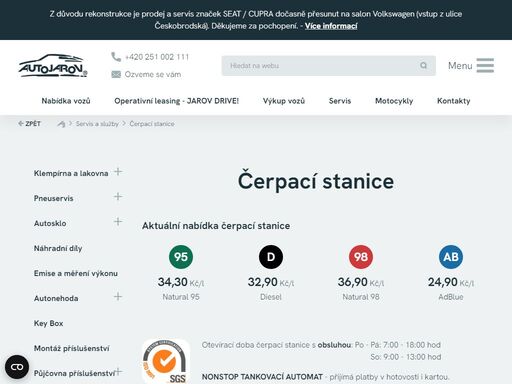Expand Klempírna a lakovna submenu
Viewport: 512px width, 384px height.
[118, 172]
